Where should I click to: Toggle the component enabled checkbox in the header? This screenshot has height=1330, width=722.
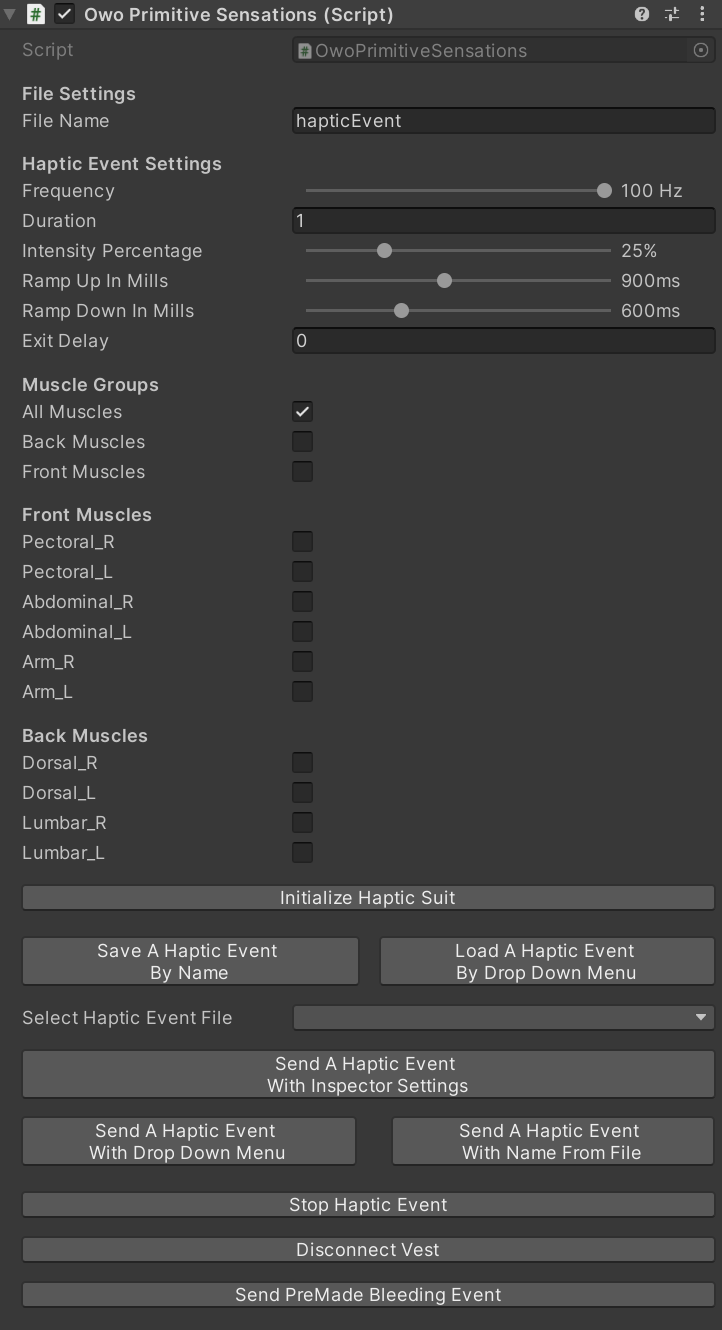pos(65,14)
